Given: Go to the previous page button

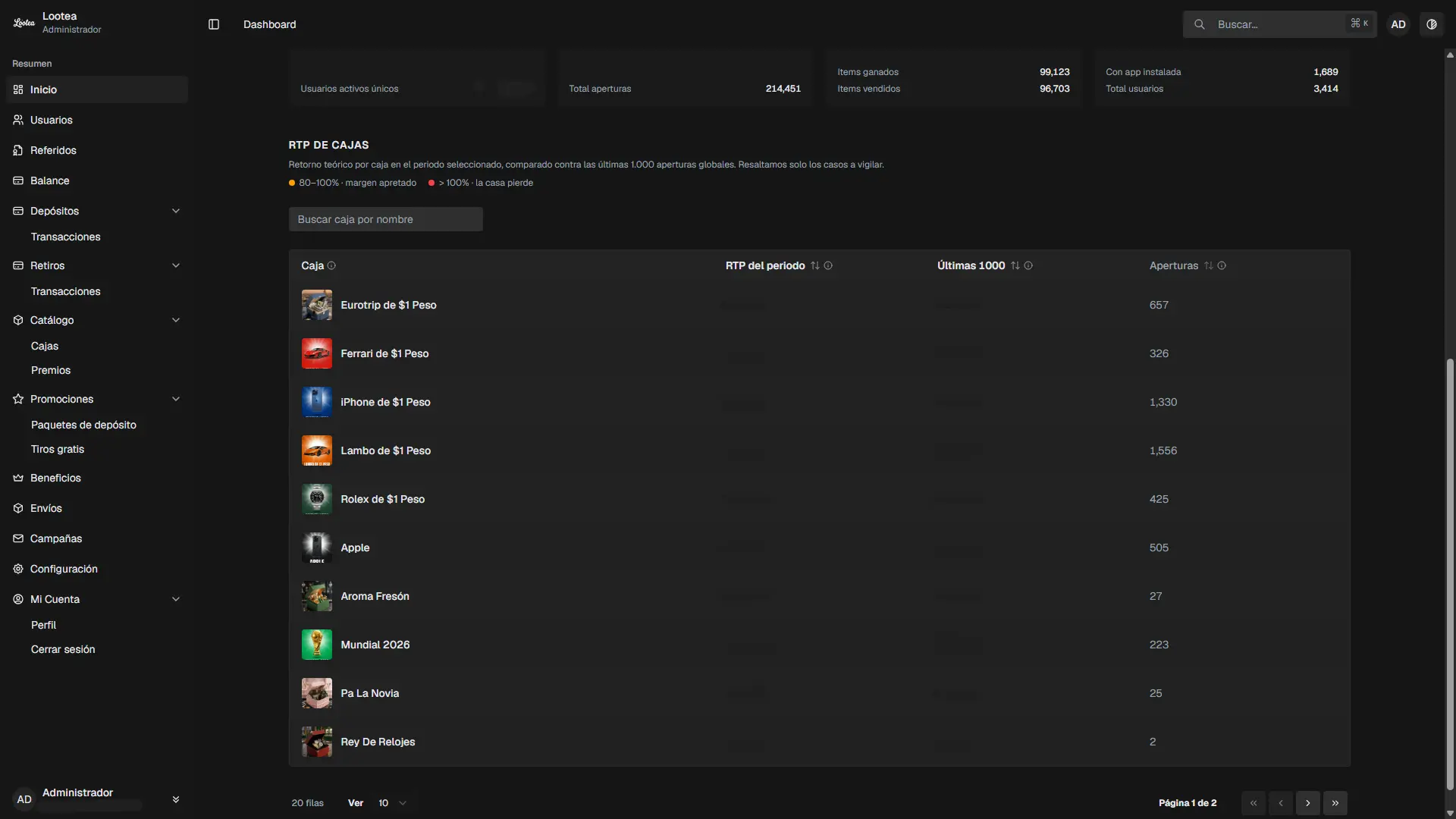Looking at the screenshot, I should click(1281, 803).
